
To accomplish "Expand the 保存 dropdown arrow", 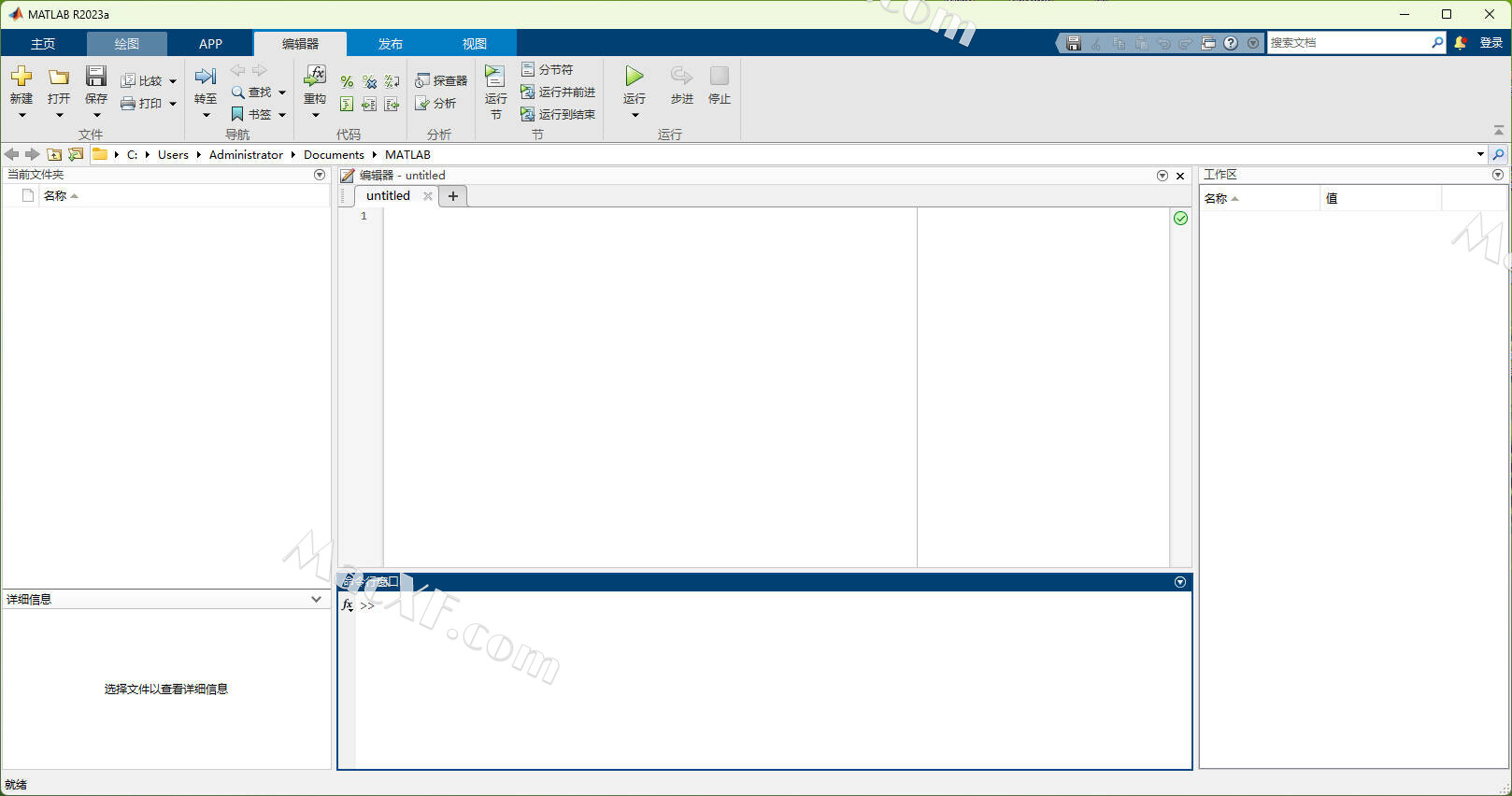I will (96, 115).
